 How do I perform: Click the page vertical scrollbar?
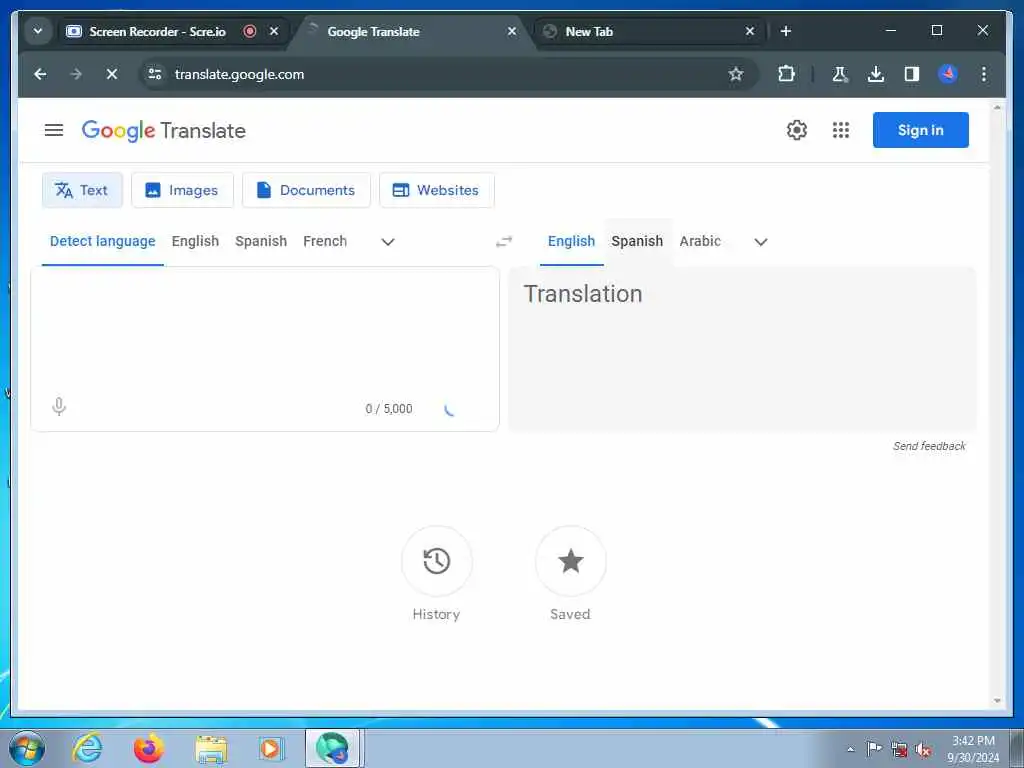pyautogui.click(x=997, y=404)
